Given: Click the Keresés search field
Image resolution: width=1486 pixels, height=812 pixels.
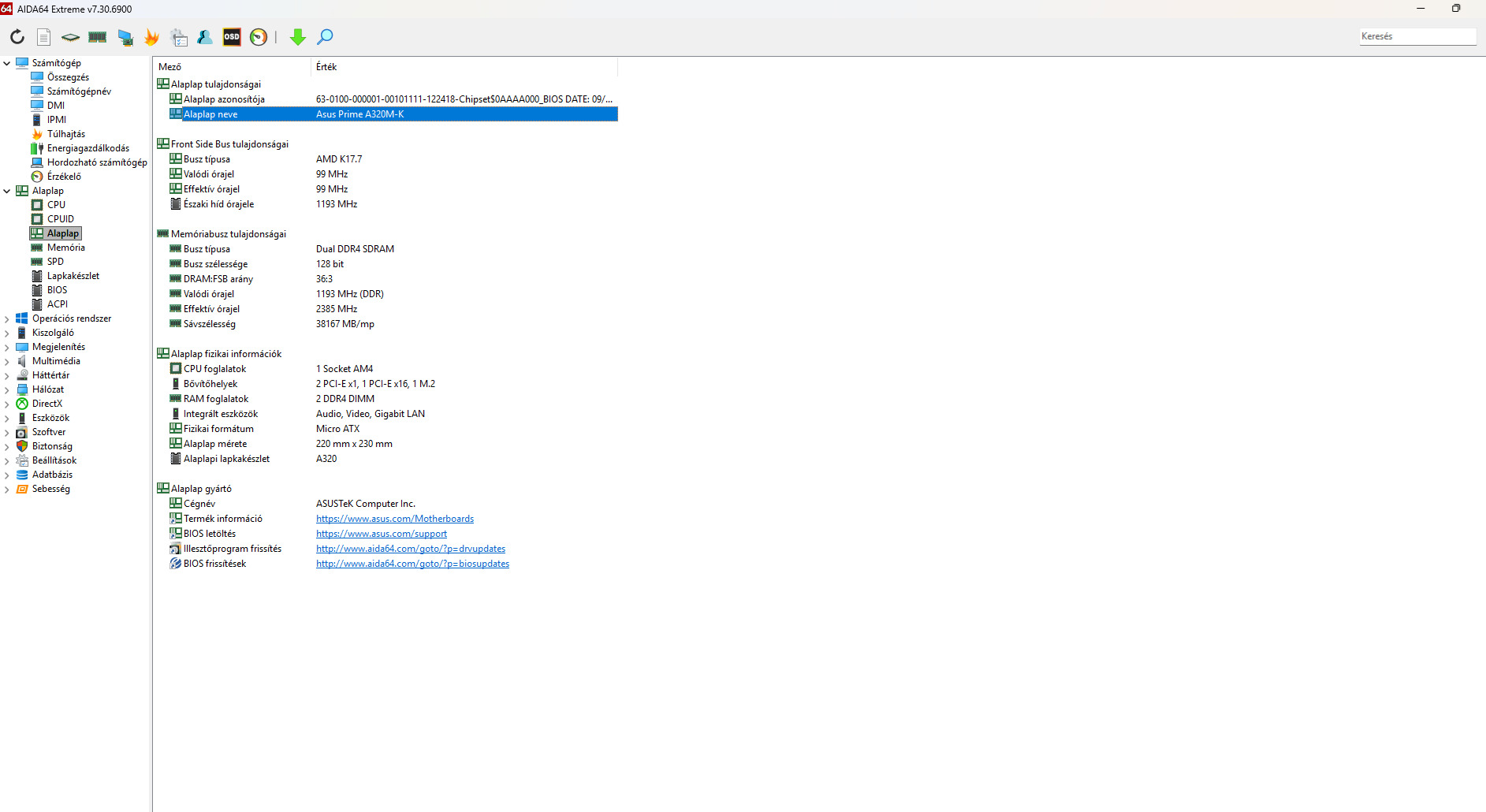Looking at the screenshot, I should click(x=1418, y=36).
